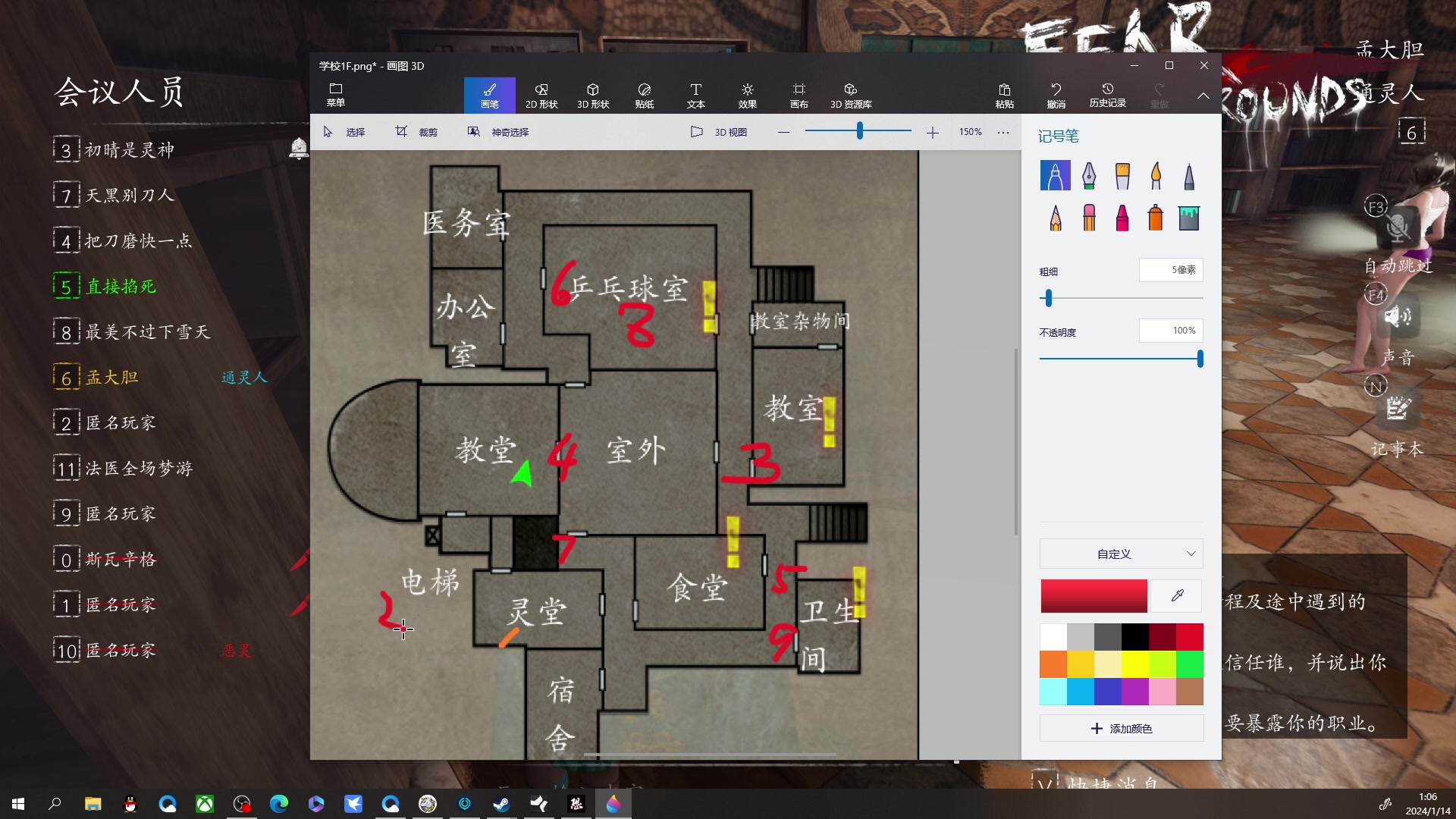The width and height of the screenshot is (1456, 819).
Task: Open File Explorer from the taskbar
Action: pyautogui.click(x=93, y=804)
